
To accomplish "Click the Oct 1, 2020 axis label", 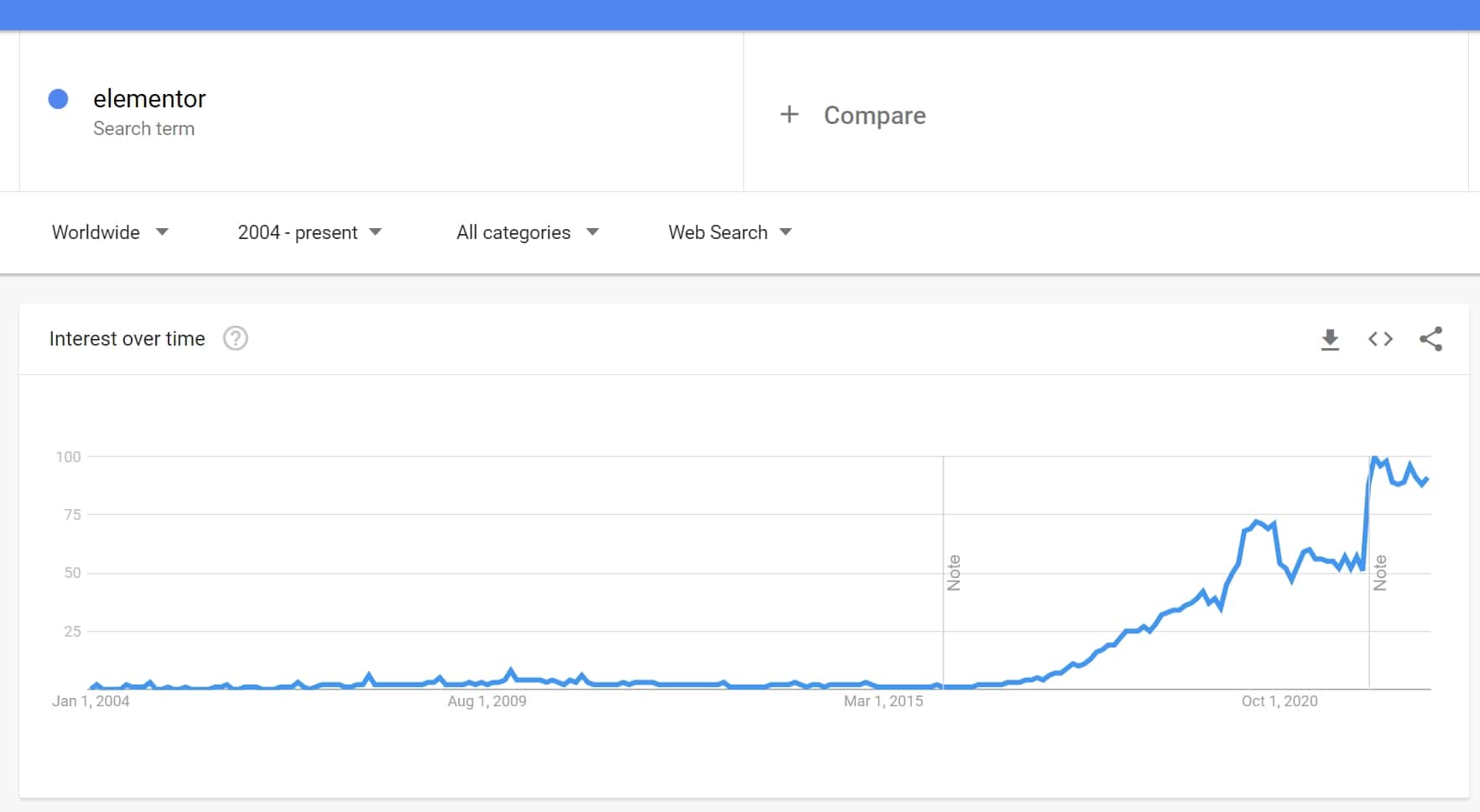I will coord(1279,701).
